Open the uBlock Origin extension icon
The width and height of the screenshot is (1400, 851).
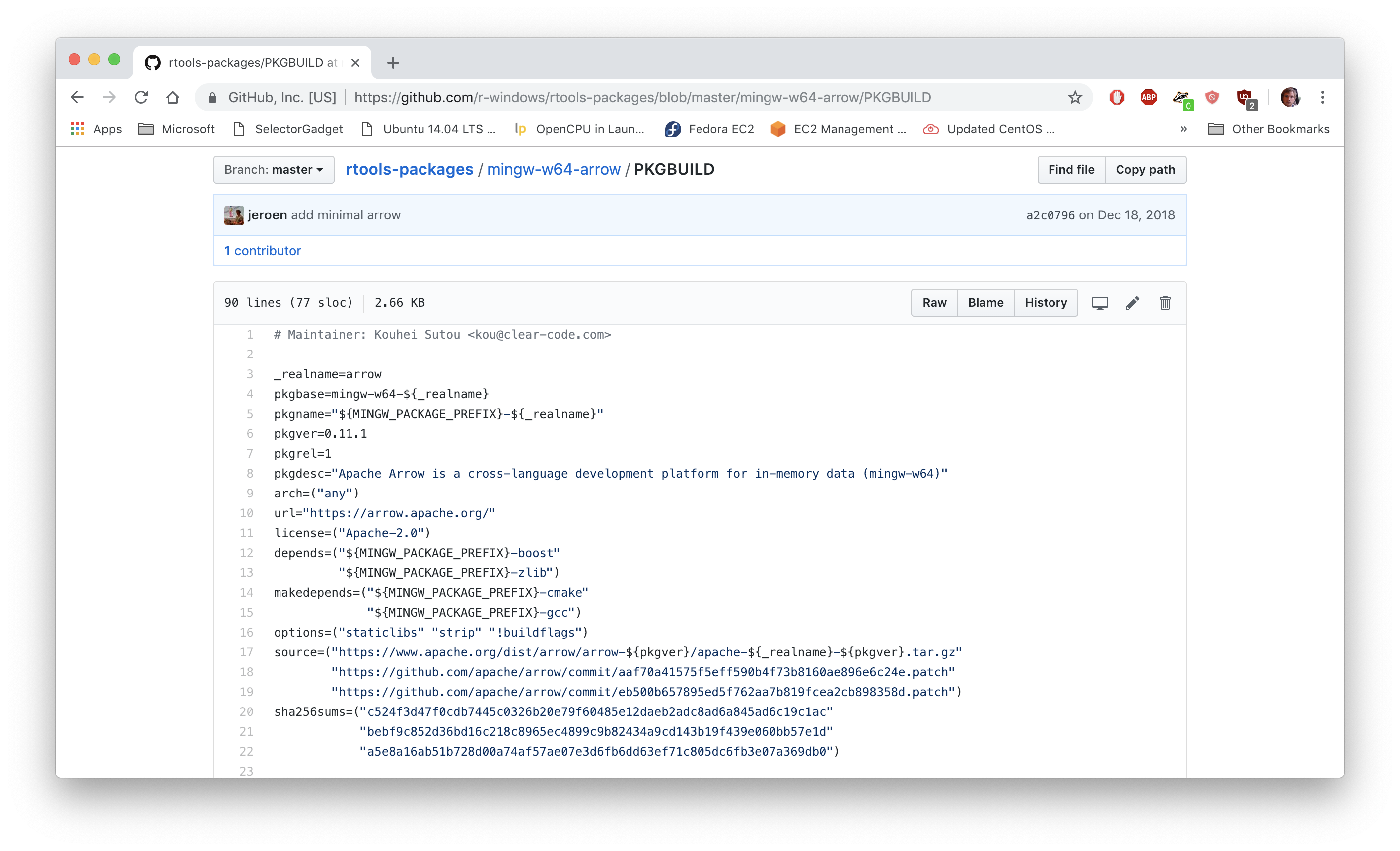(x=1244, y=98)
